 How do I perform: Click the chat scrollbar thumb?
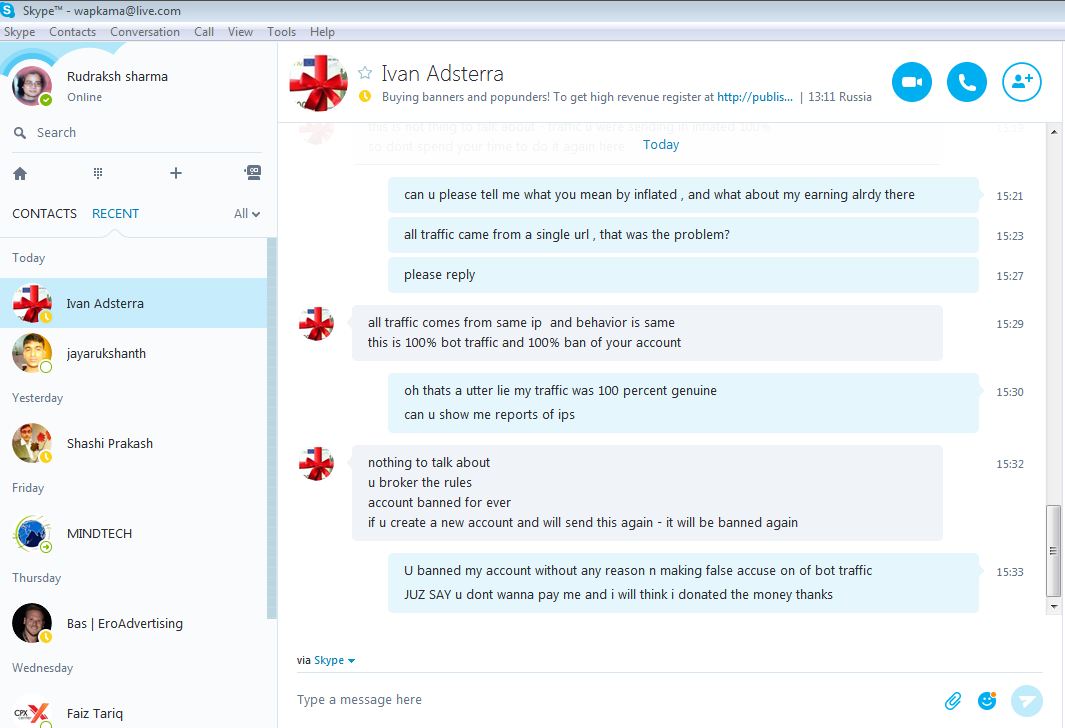pyautogui.click(x=1053, y=551)
